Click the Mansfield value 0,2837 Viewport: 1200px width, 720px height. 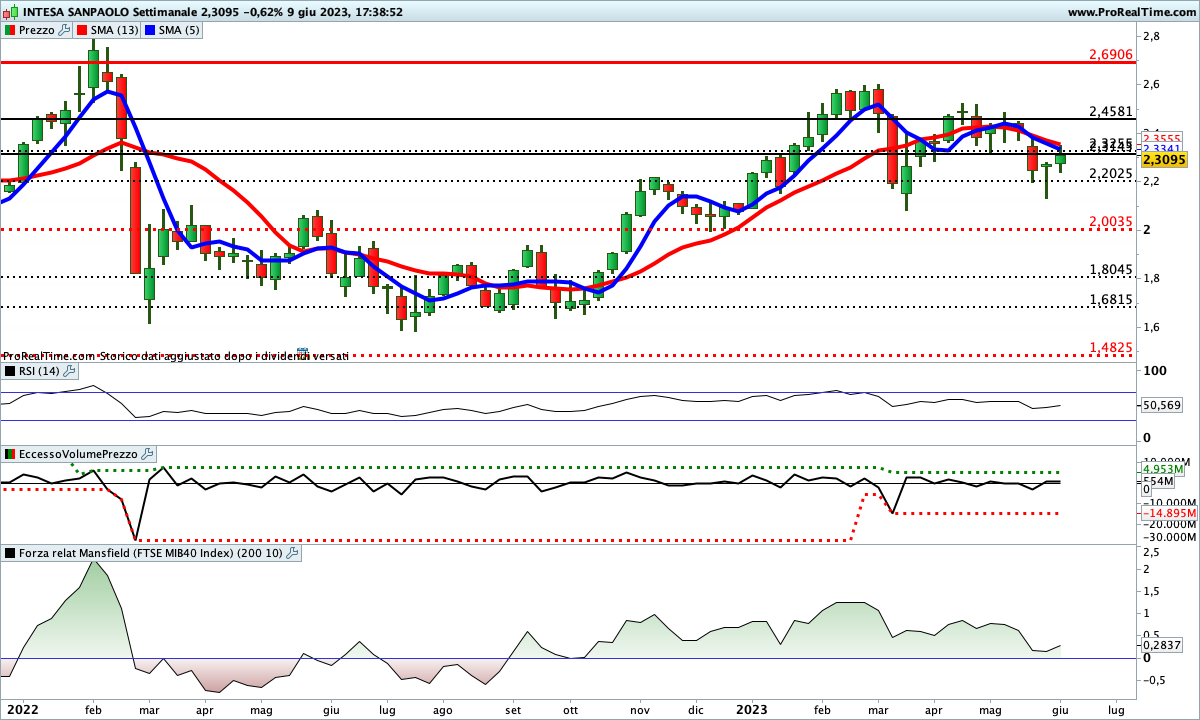1161,645
